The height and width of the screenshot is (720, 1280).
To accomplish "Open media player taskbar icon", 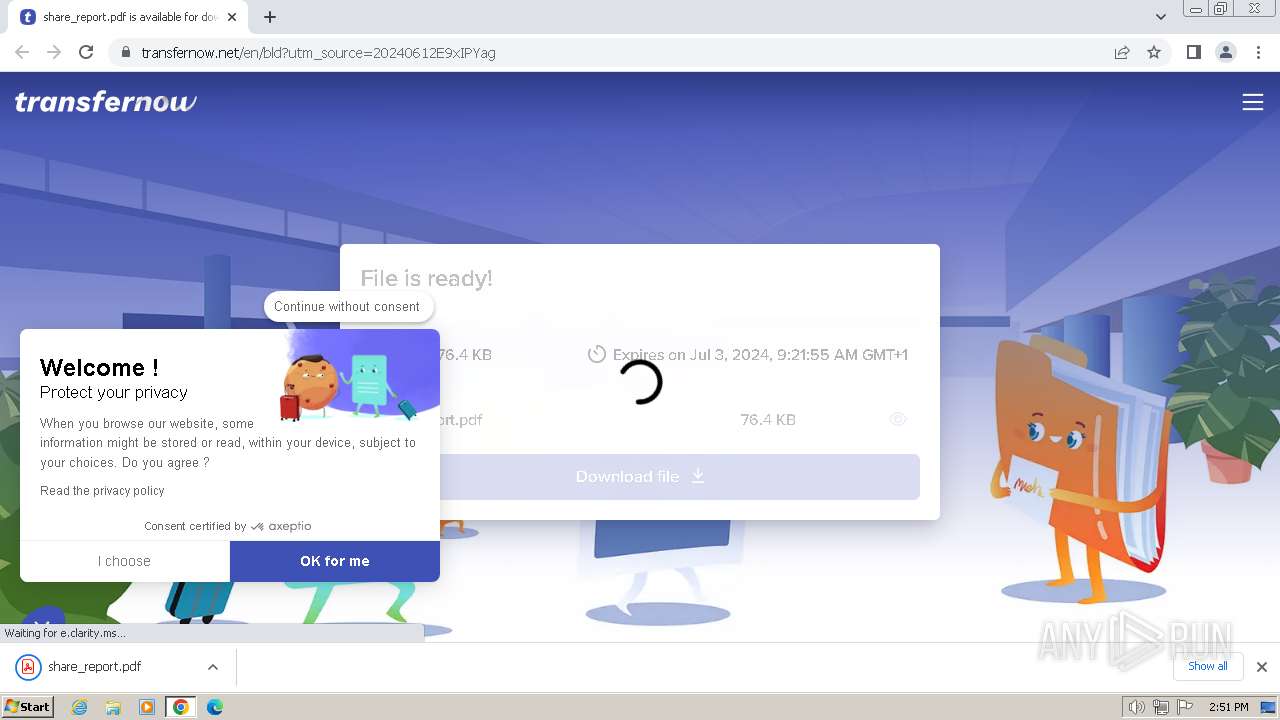I will tap(146, 707).
